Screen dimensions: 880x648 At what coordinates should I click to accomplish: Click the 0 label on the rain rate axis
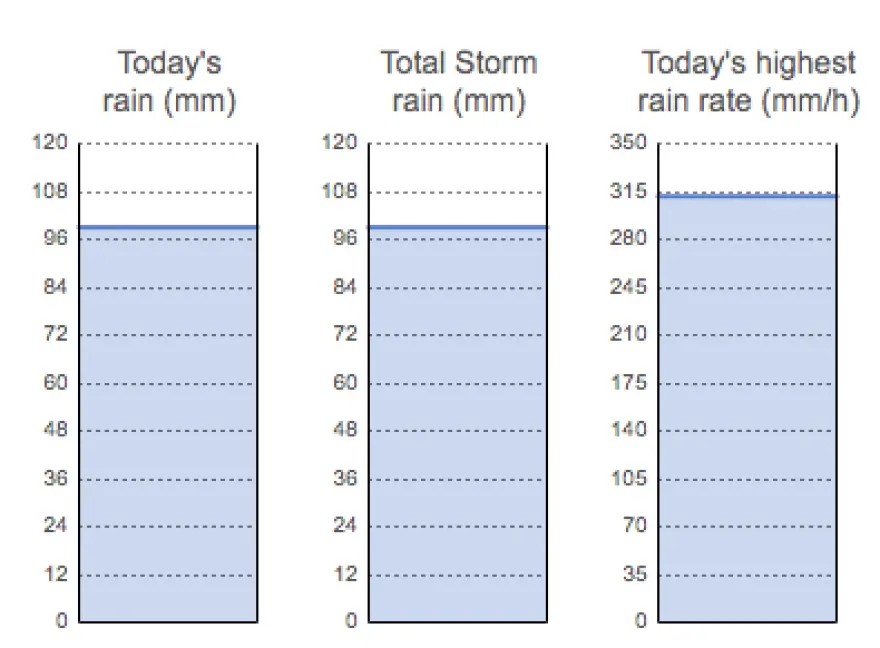click(x=641, y=621)
